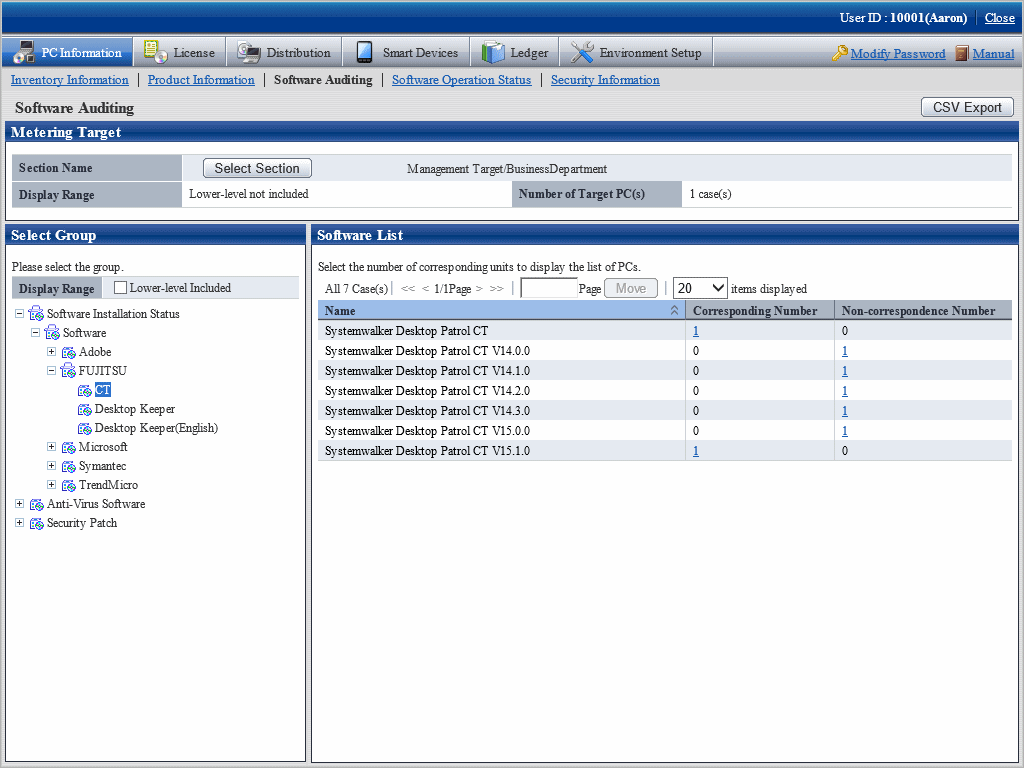Expand the Microsoft tree node
The width and height of the screenshot is (1024, 768).
[52, 447]
